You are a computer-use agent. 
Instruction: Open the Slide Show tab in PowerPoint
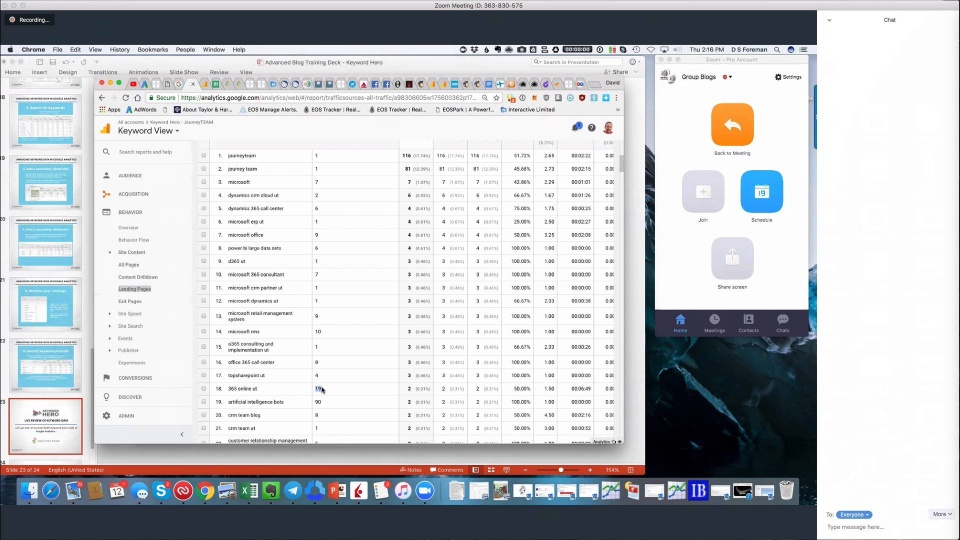tap(184, 72)
